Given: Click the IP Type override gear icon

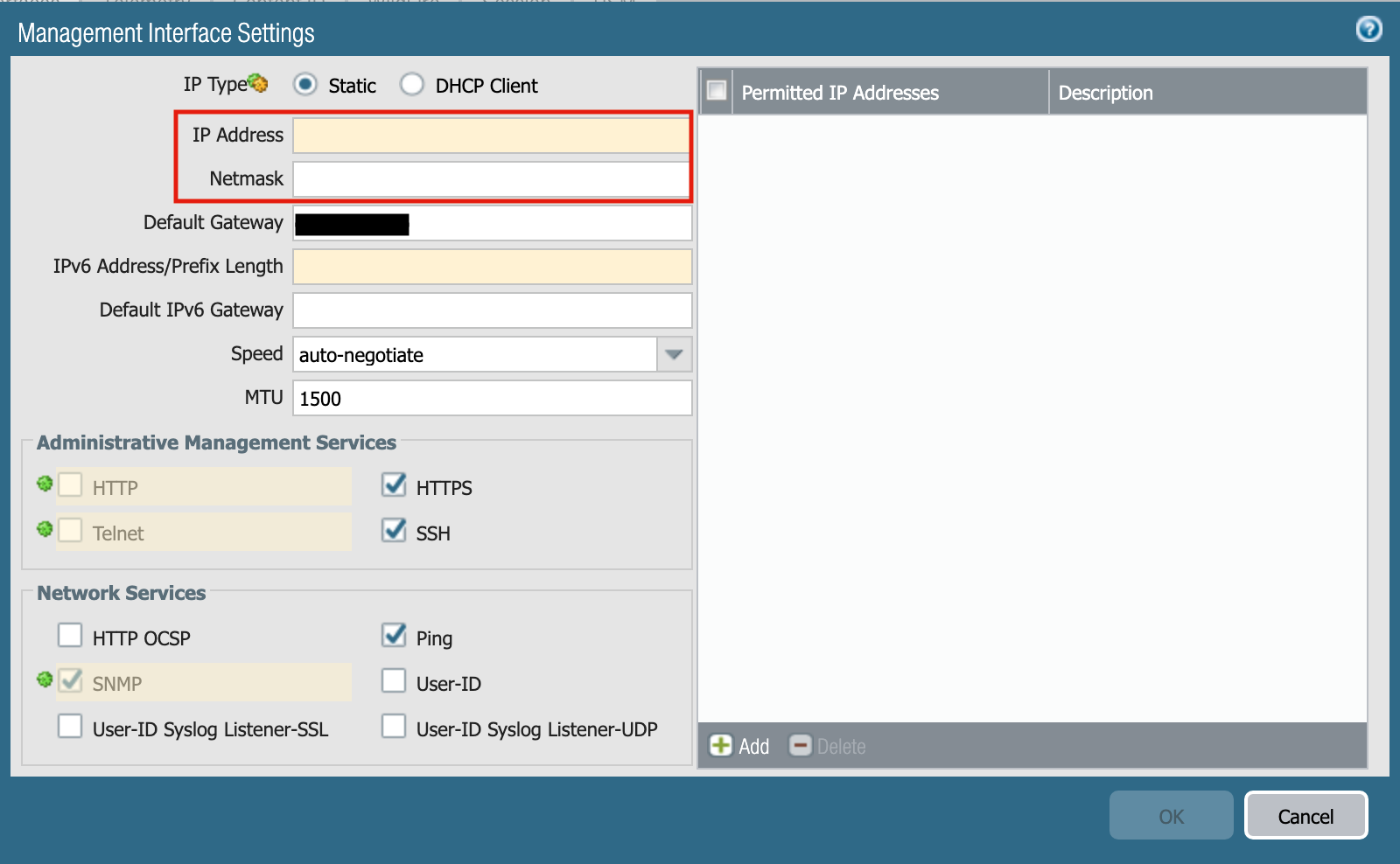Looking at the screenshot, I should tap(258, 83).
